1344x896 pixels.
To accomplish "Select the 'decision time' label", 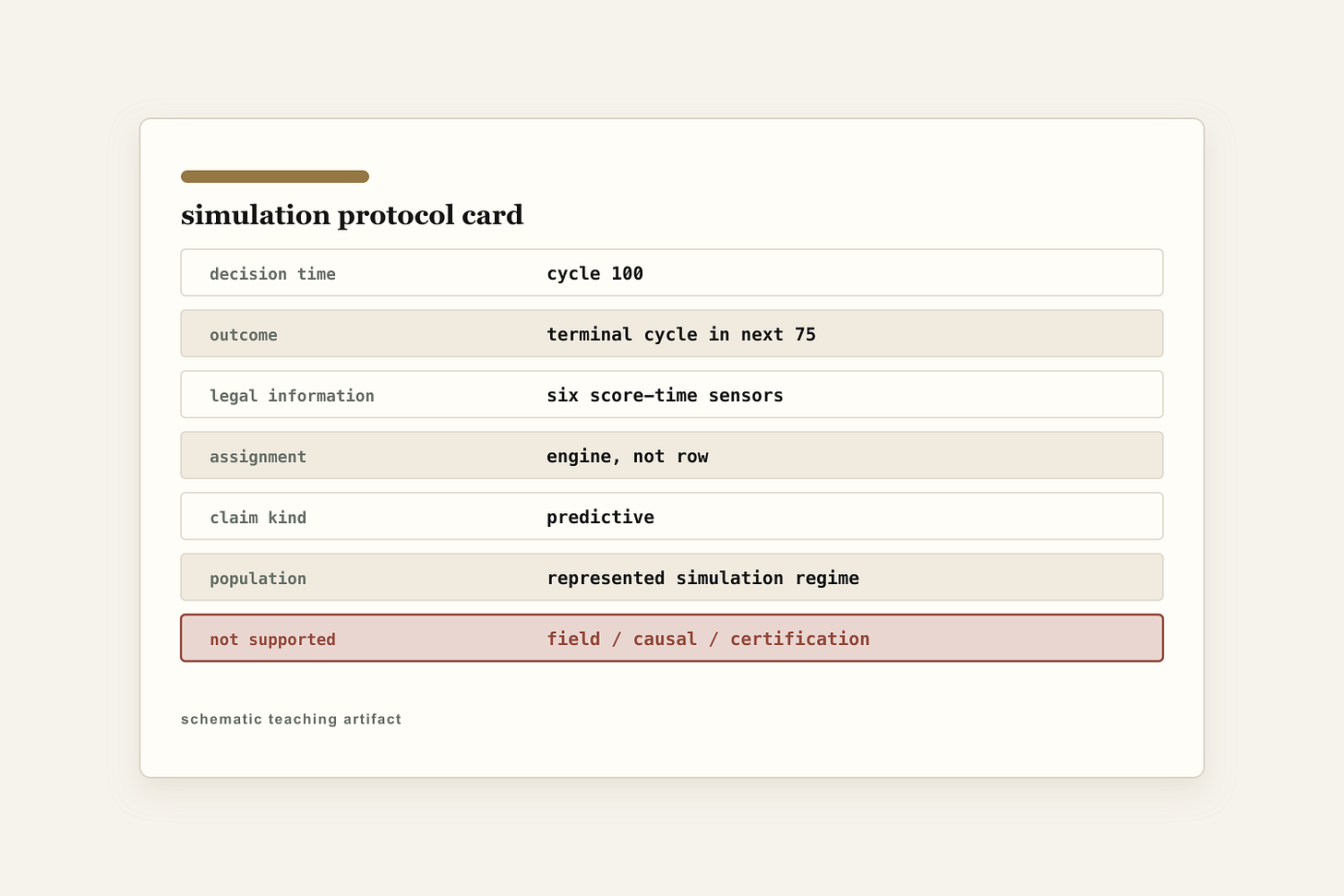I will click(x=272, y=274).
